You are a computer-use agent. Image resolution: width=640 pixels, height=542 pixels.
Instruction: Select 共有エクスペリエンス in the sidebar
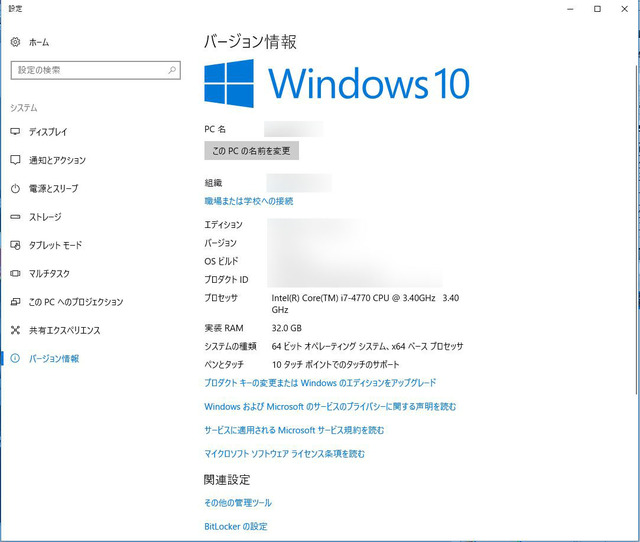point(64,330)
